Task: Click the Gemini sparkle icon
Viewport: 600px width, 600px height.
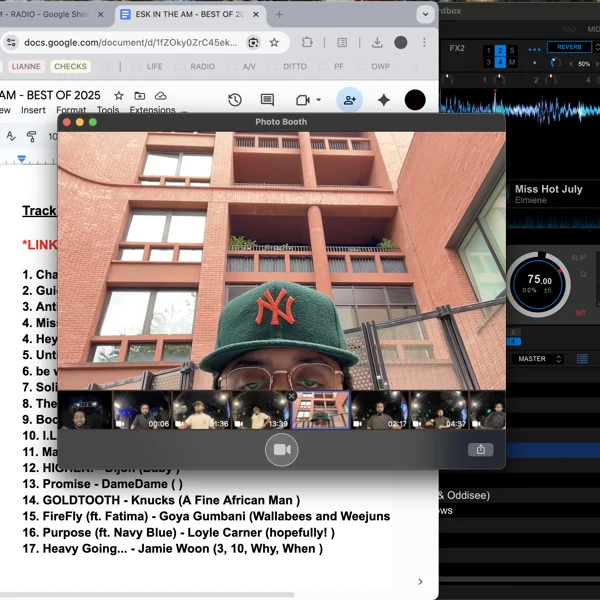Action: point(383,100)
